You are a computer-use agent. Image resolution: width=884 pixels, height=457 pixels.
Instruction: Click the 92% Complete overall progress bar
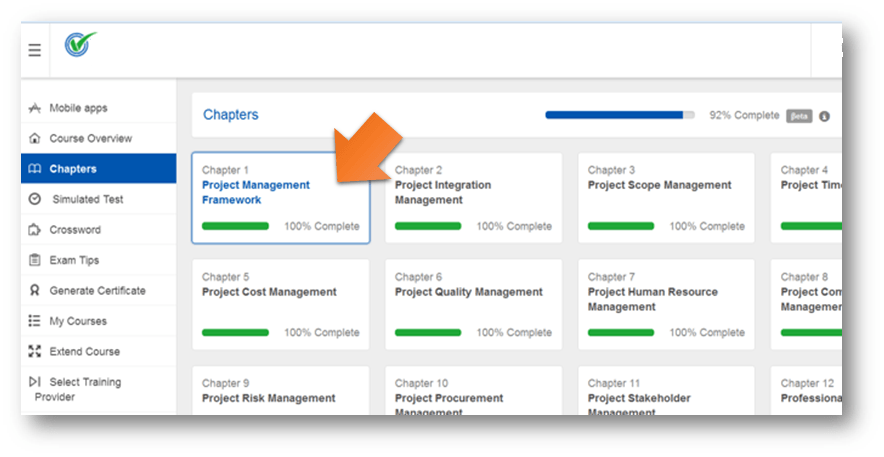click(619, 115)
